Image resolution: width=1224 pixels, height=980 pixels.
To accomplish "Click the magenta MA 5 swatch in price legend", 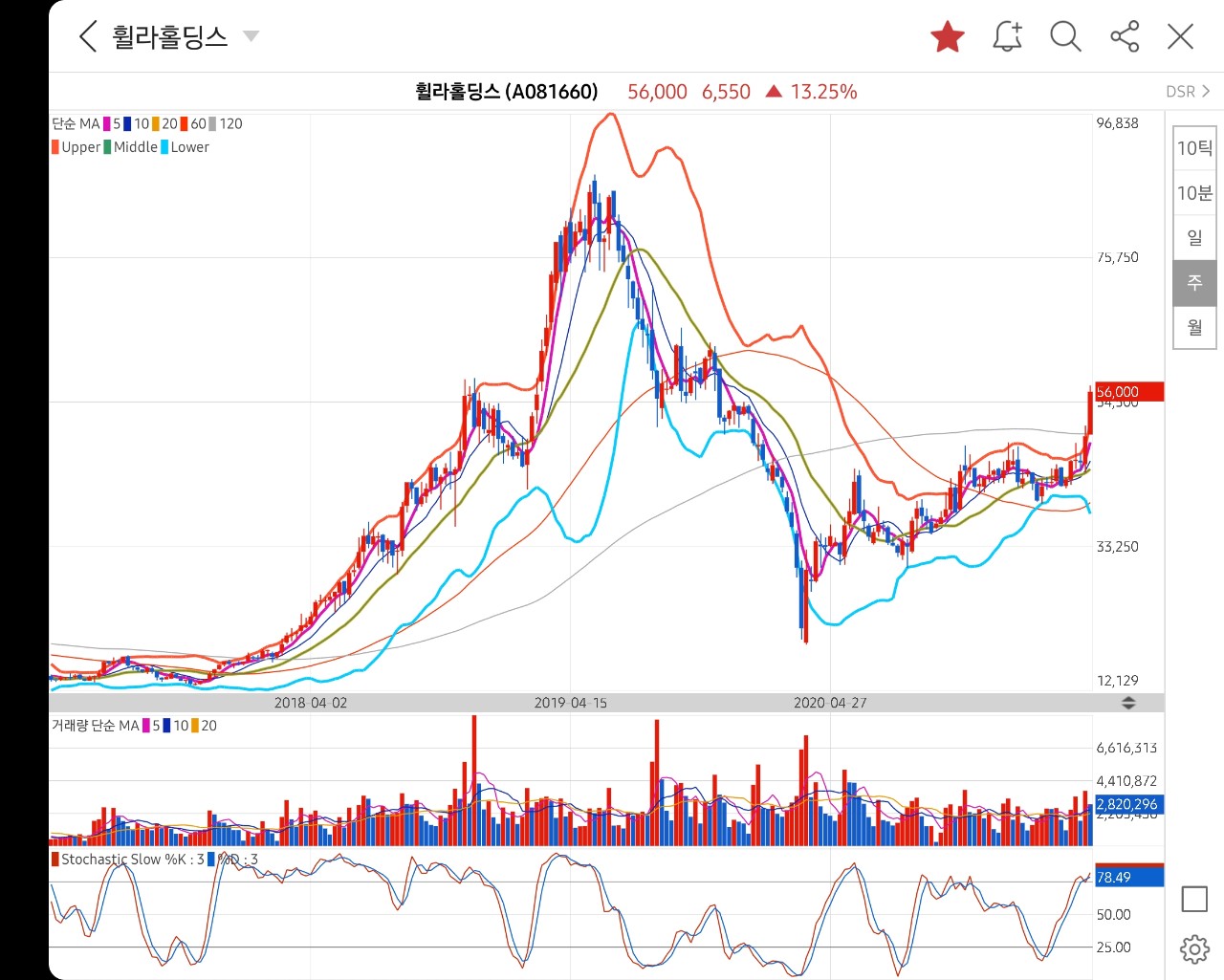I will 107,123.
